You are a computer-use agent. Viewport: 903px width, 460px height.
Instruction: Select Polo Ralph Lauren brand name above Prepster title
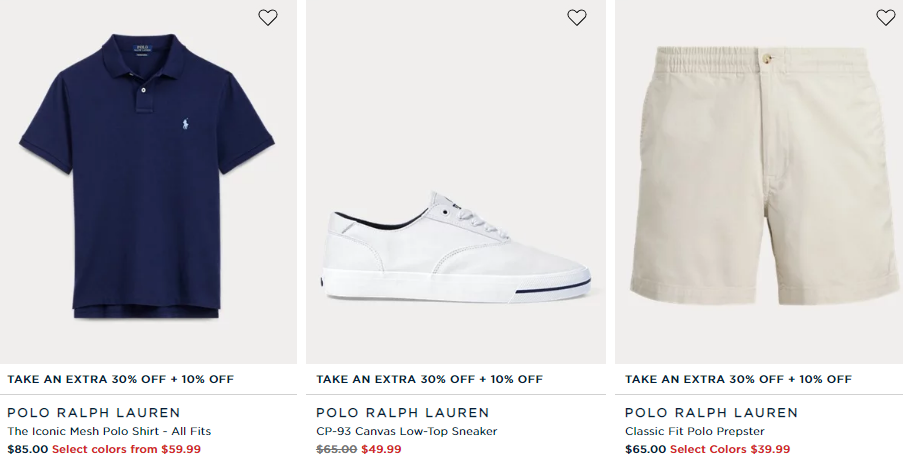click(x=712, y=413)
